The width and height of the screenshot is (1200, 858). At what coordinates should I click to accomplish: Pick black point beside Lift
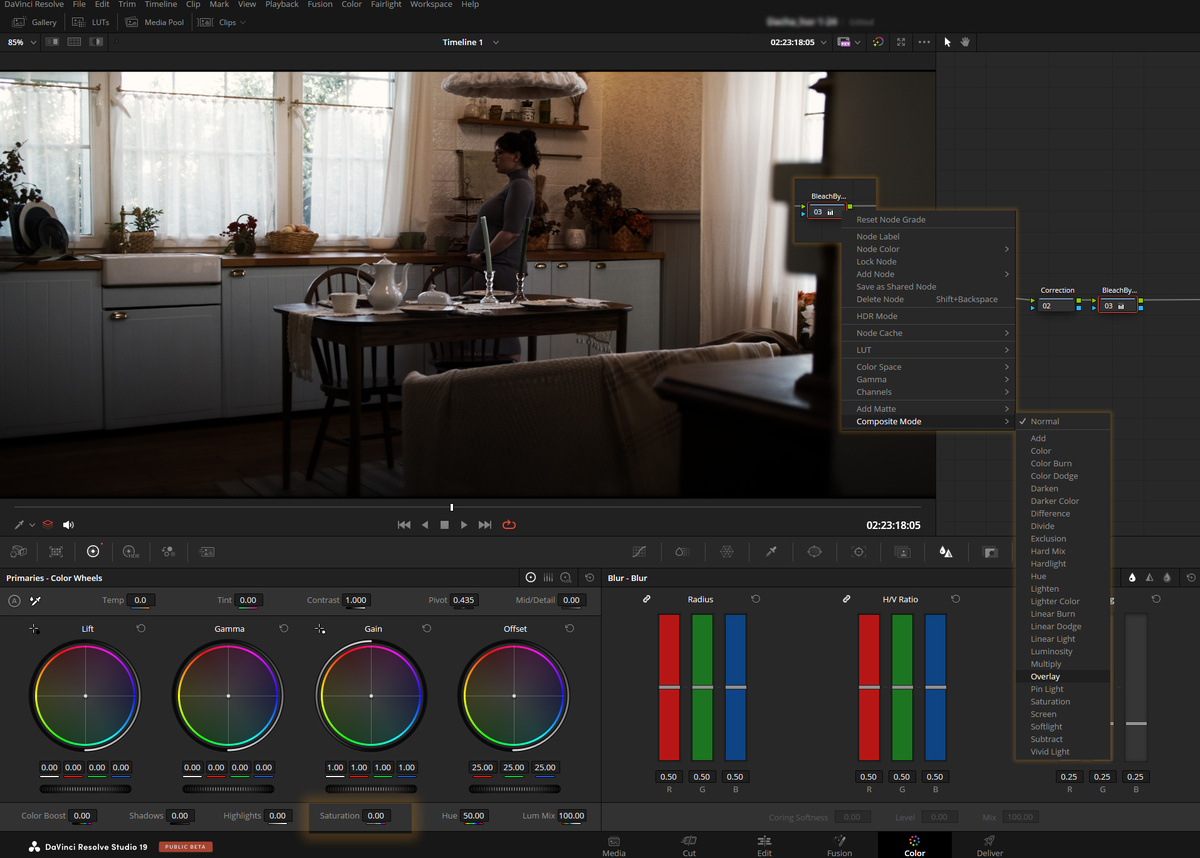coord(34,629)
